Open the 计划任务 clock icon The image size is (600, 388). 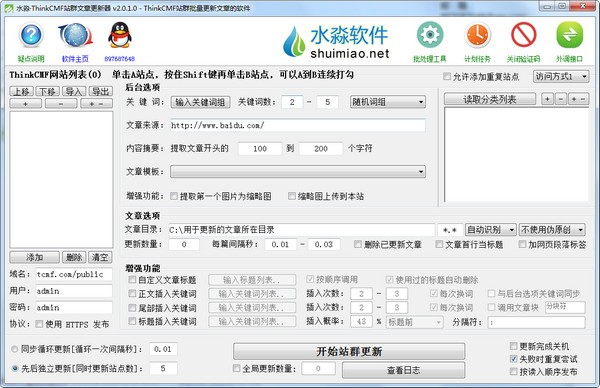pyautogui.click(x=477, y=35)
